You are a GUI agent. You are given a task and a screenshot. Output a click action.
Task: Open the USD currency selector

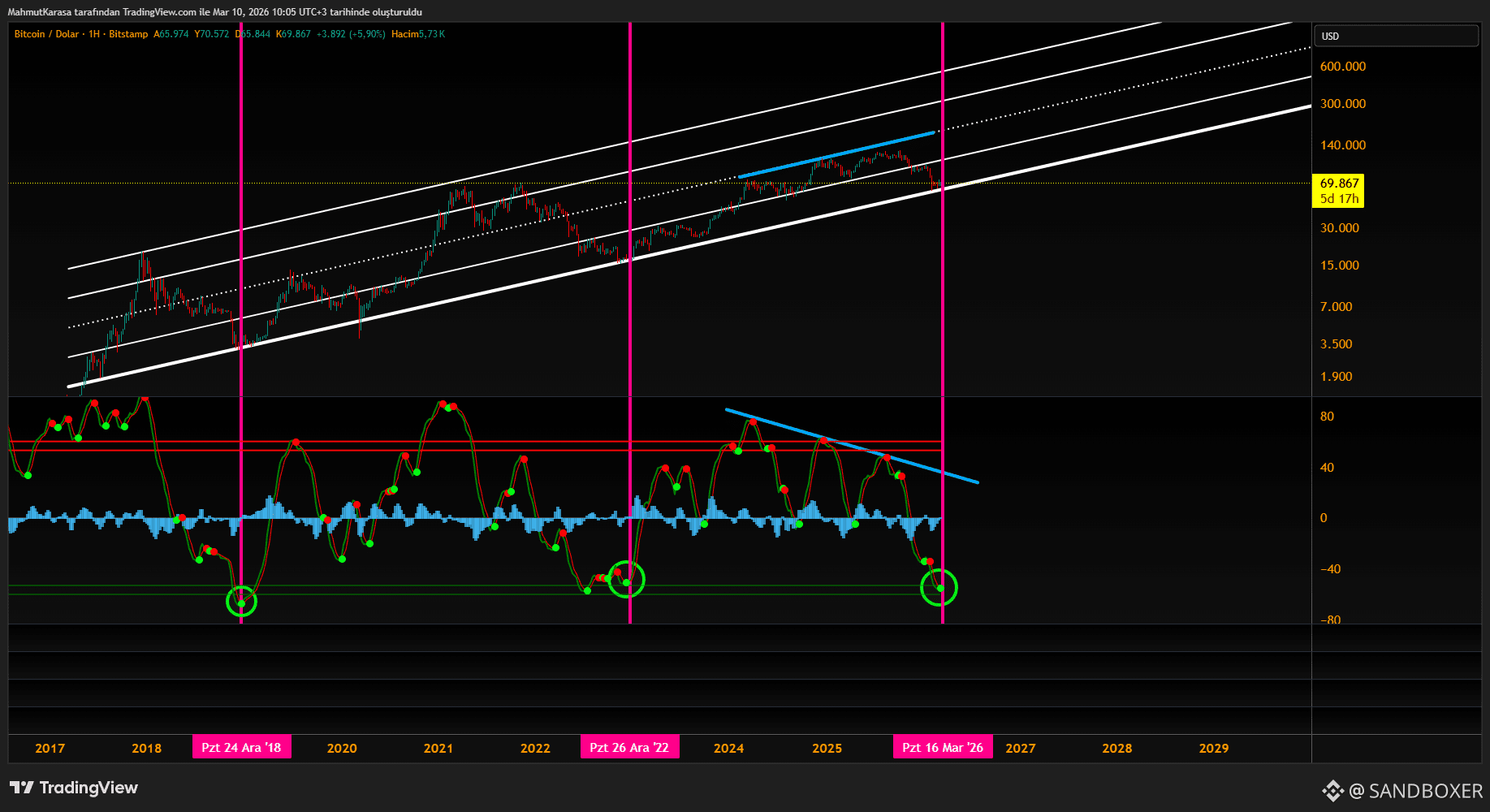(1396, 36)
